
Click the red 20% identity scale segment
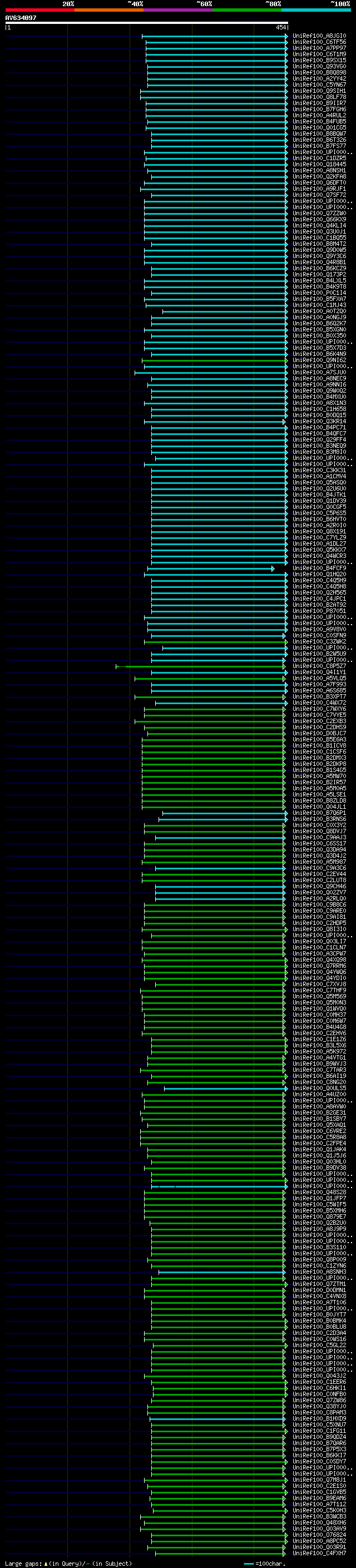(x=39, y=10)
